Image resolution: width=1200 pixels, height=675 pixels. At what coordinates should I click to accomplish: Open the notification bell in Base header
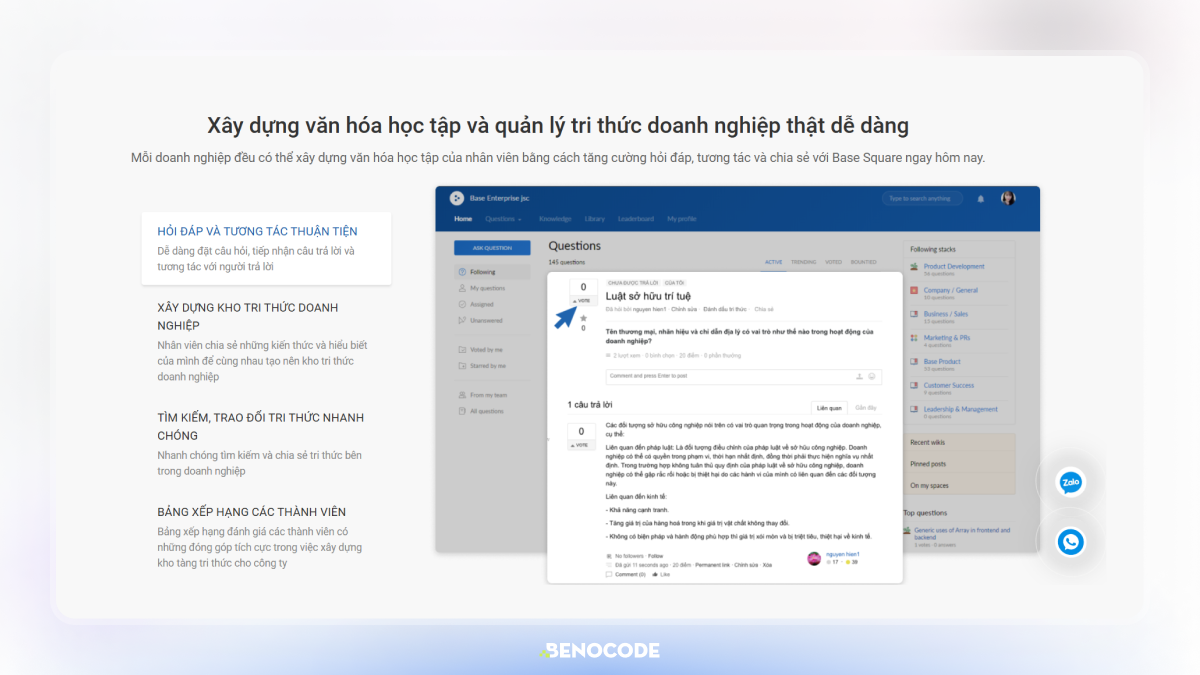pos(980,198)
